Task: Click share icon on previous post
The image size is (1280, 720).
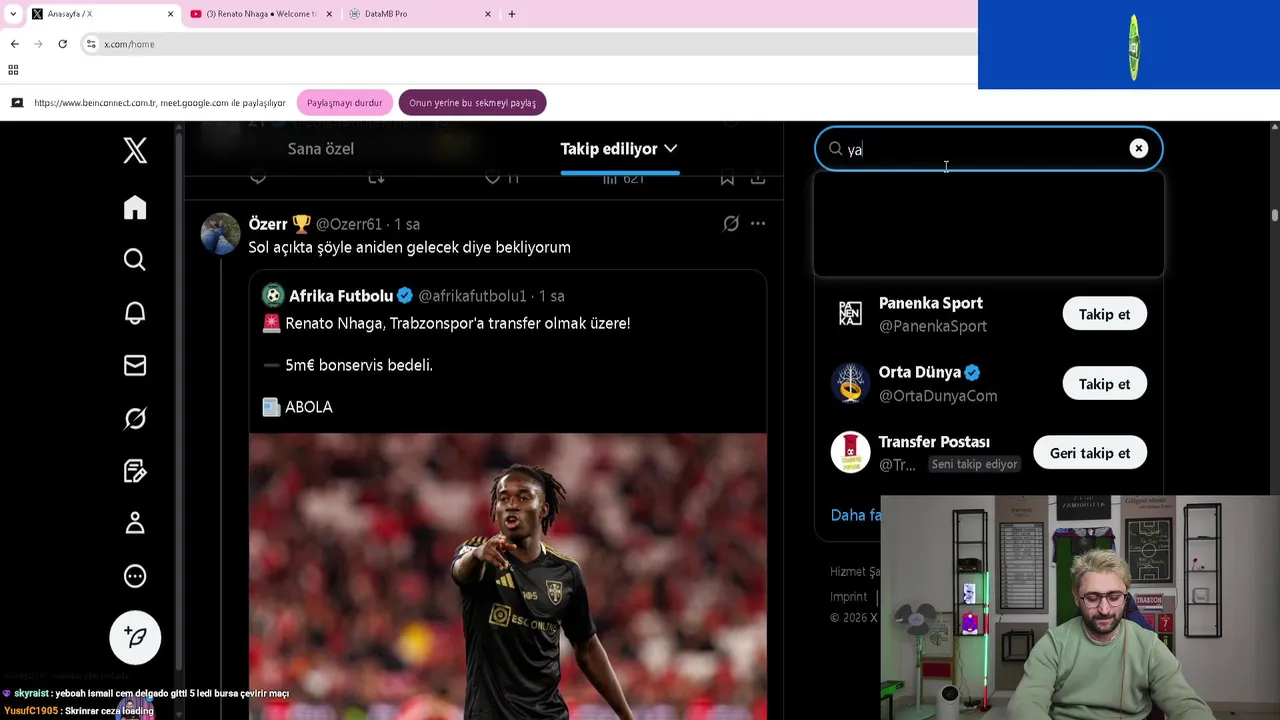Action: pyautogui.click(x=758, y=179)
